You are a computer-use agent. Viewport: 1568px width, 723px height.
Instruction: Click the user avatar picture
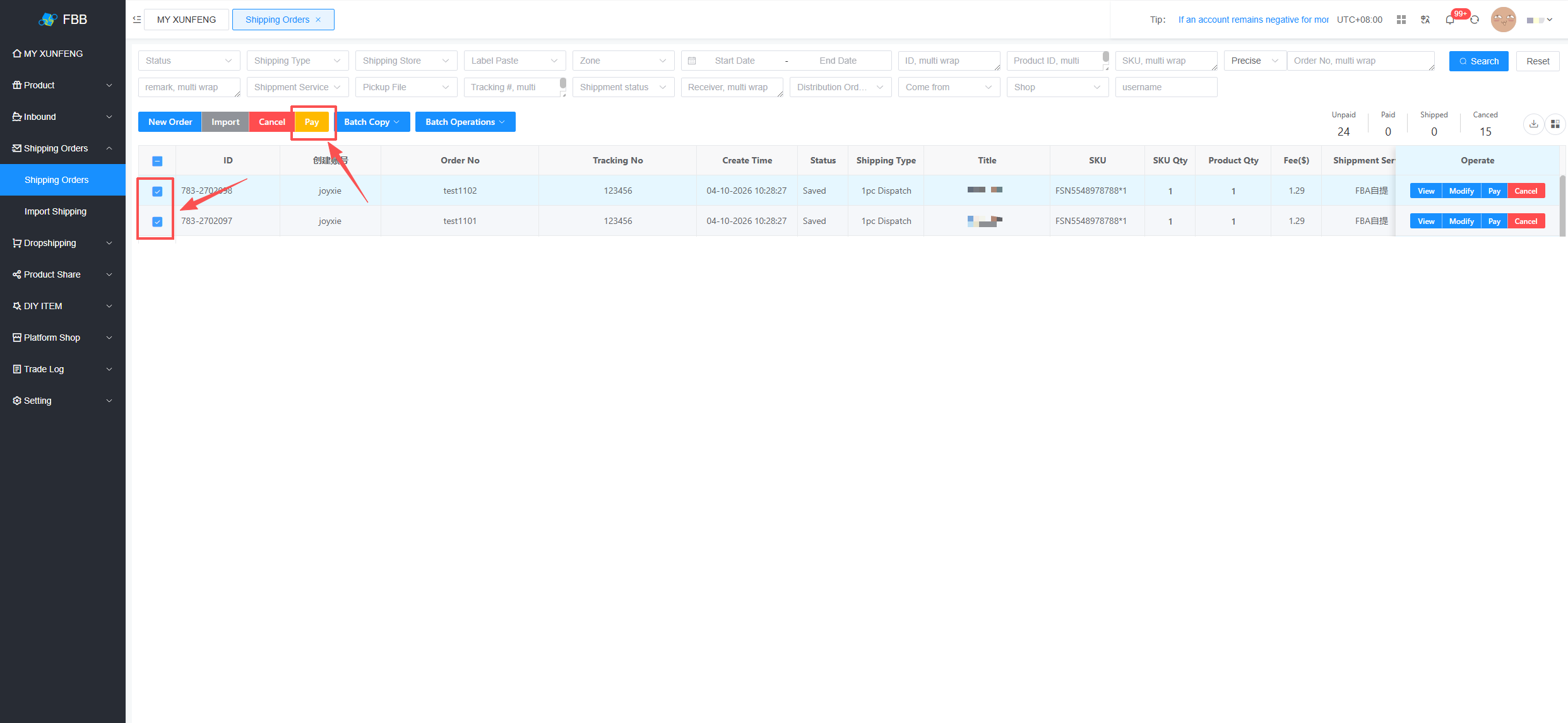pyautogui.click(x=1504, y=20)
